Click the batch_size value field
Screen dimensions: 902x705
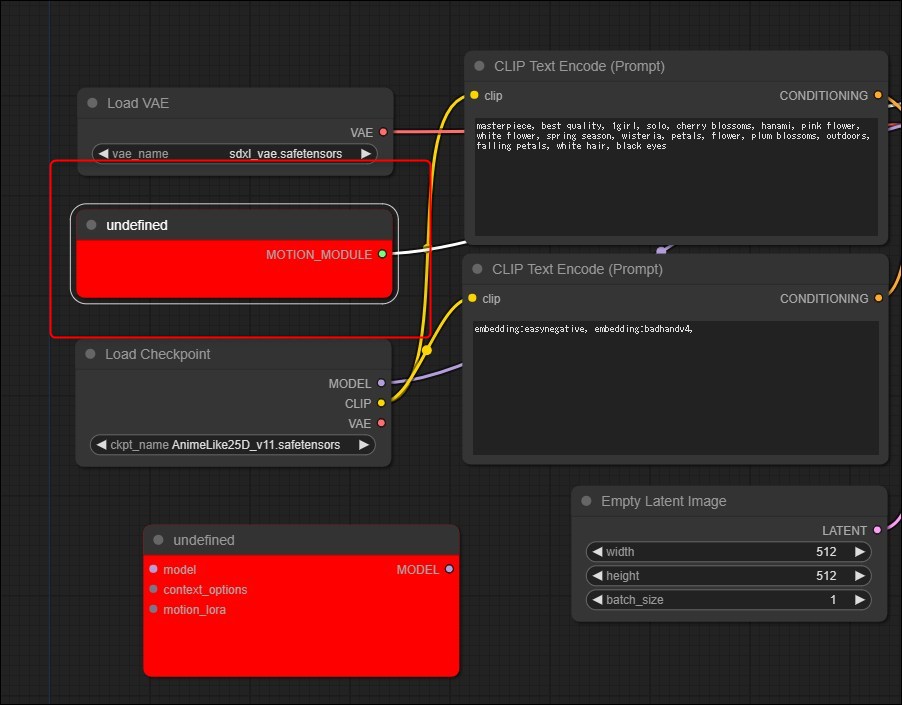point(728,600)
